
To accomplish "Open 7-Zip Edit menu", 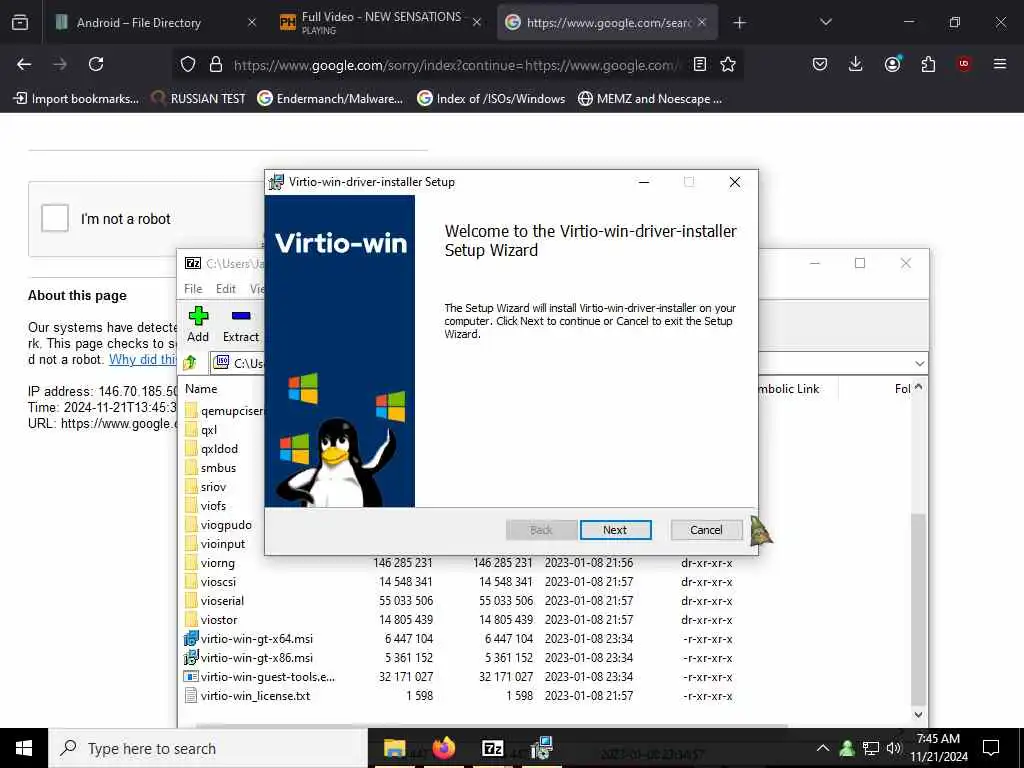I will click(x=225, y=289).
